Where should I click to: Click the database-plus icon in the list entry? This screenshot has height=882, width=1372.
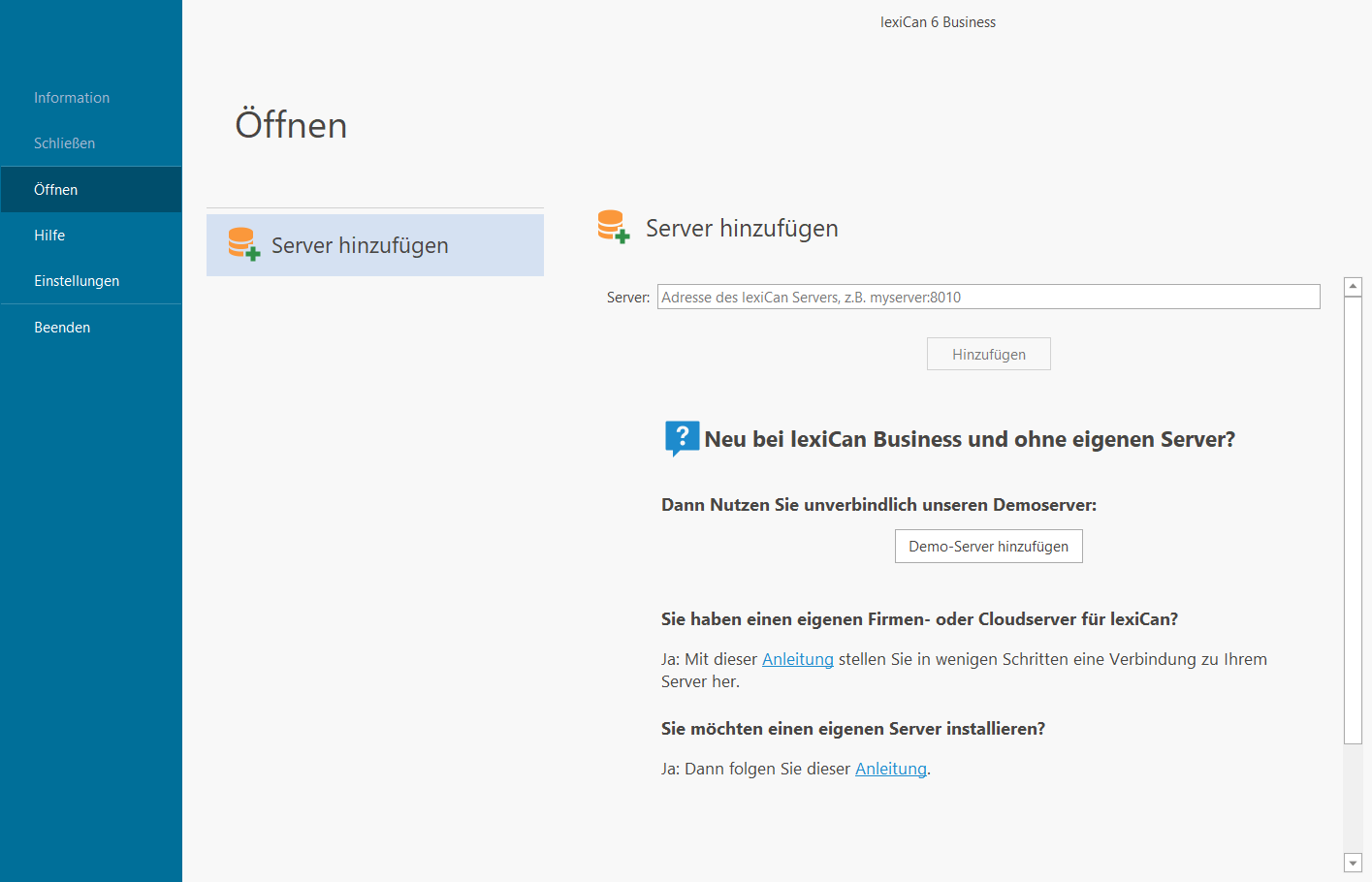(x=243, y=244)
